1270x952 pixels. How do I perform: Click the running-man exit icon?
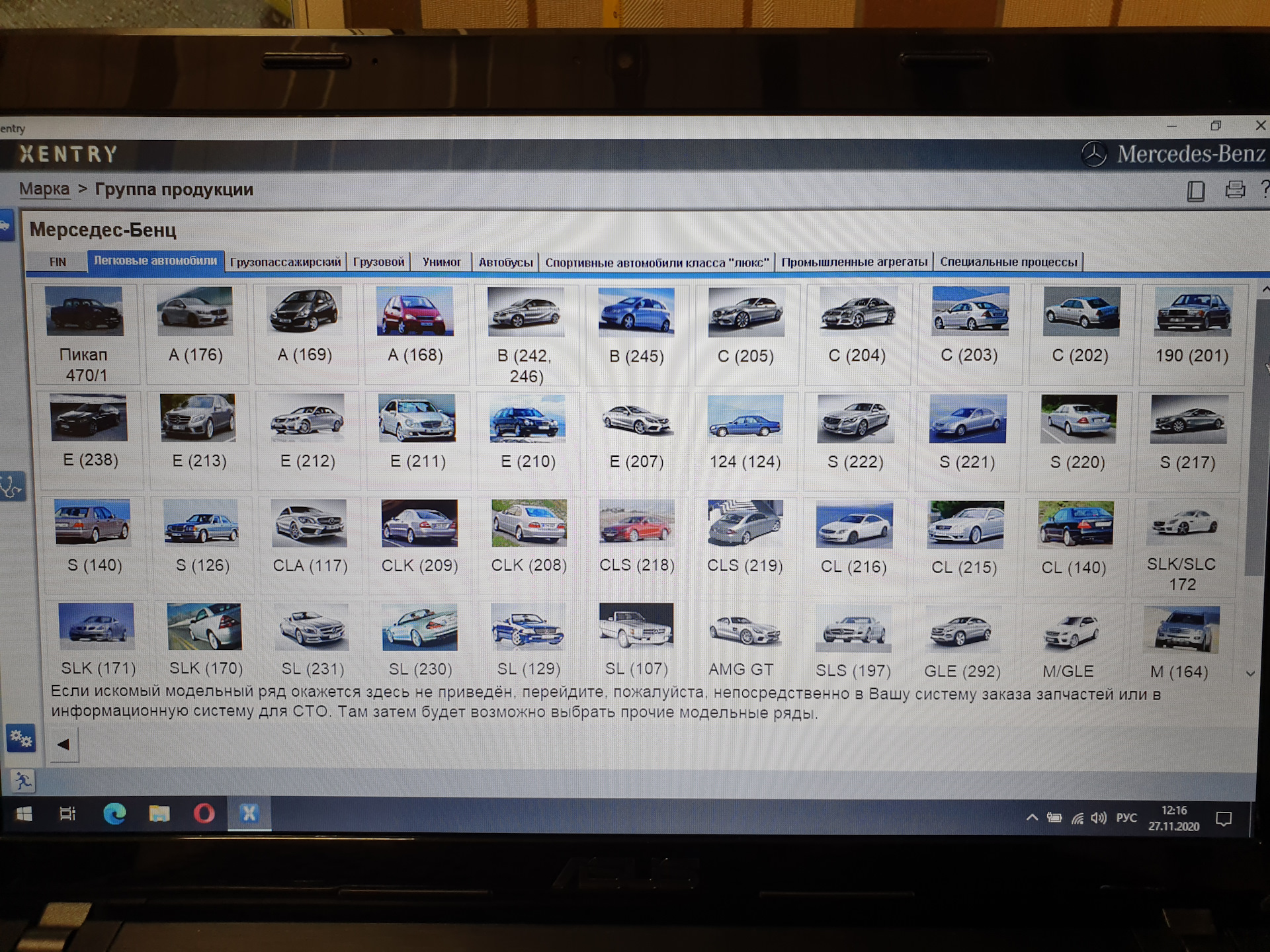click(23, 781)
